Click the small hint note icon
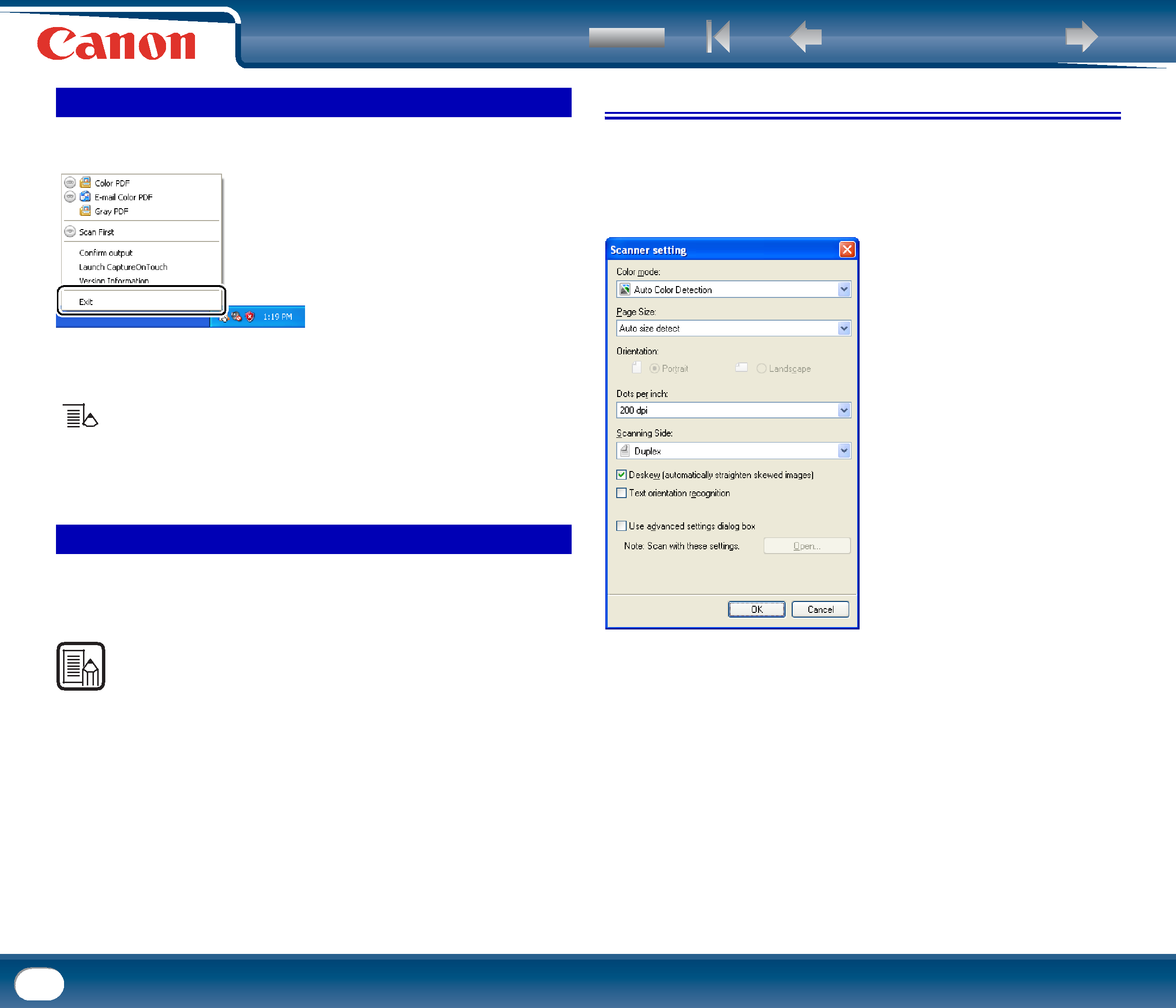The width and height of the screenshot is (1176, 1008). [x=80, y=416]
